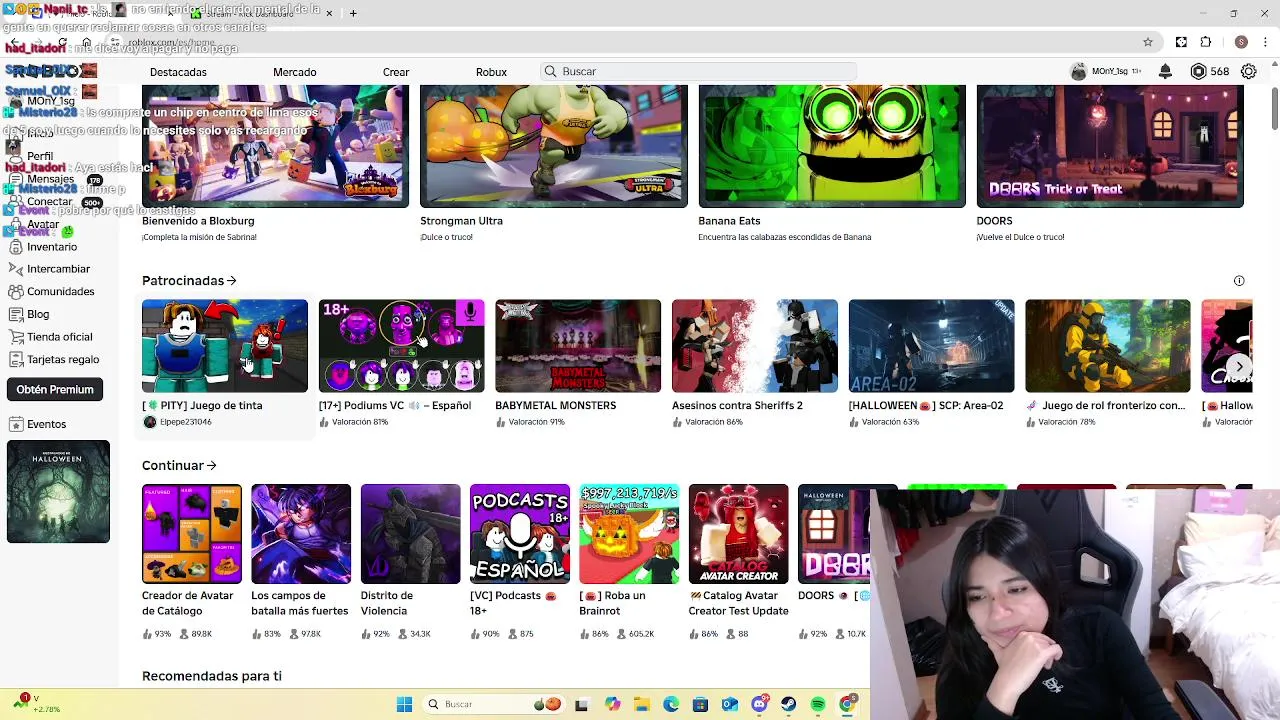The image size is (1280, 720).
Task: Open Microsoft Edge from taskbar
Action: point(671,704)
